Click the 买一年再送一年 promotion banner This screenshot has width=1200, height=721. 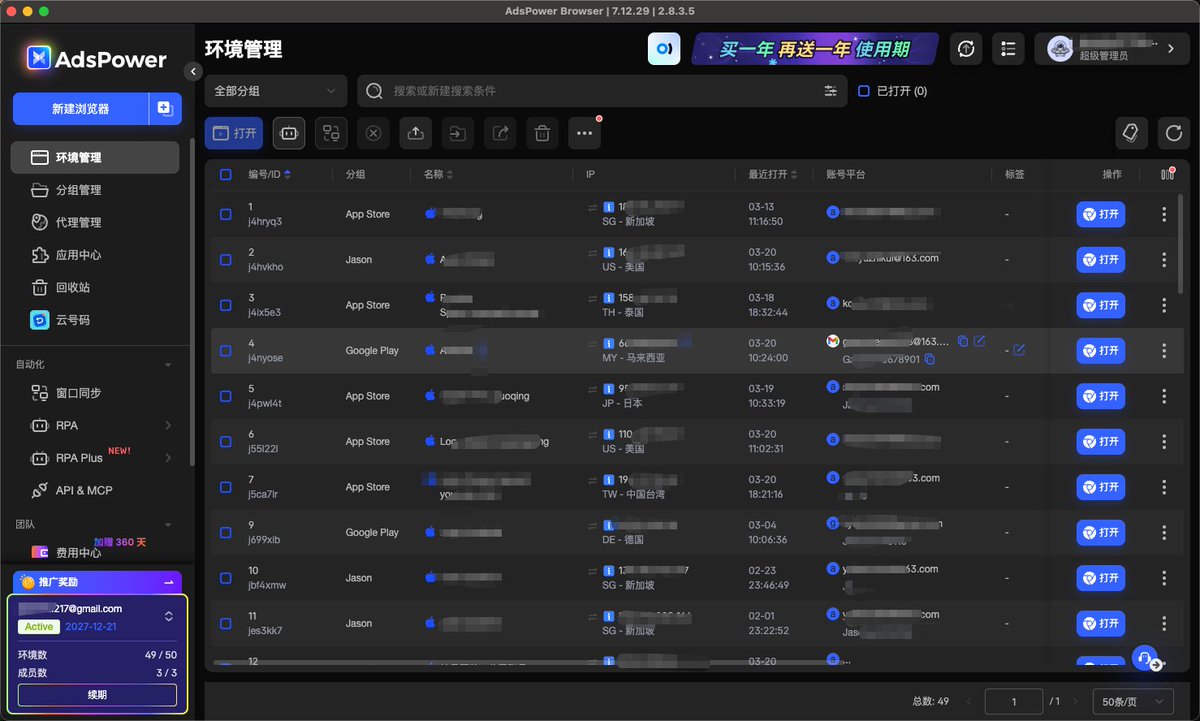tap(815, 48)
